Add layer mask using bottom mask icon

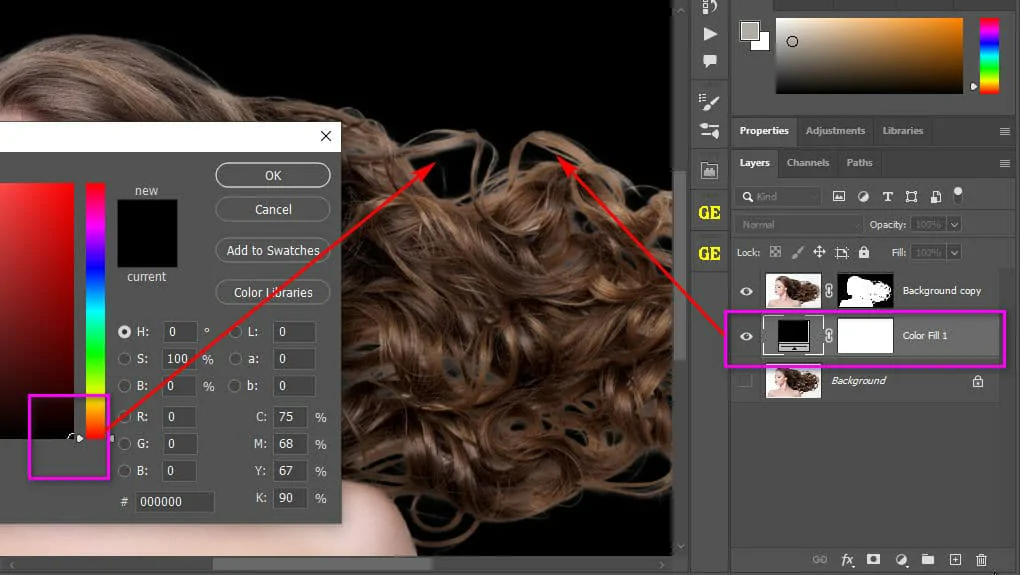pyautogui.click(x=874, y=559)
